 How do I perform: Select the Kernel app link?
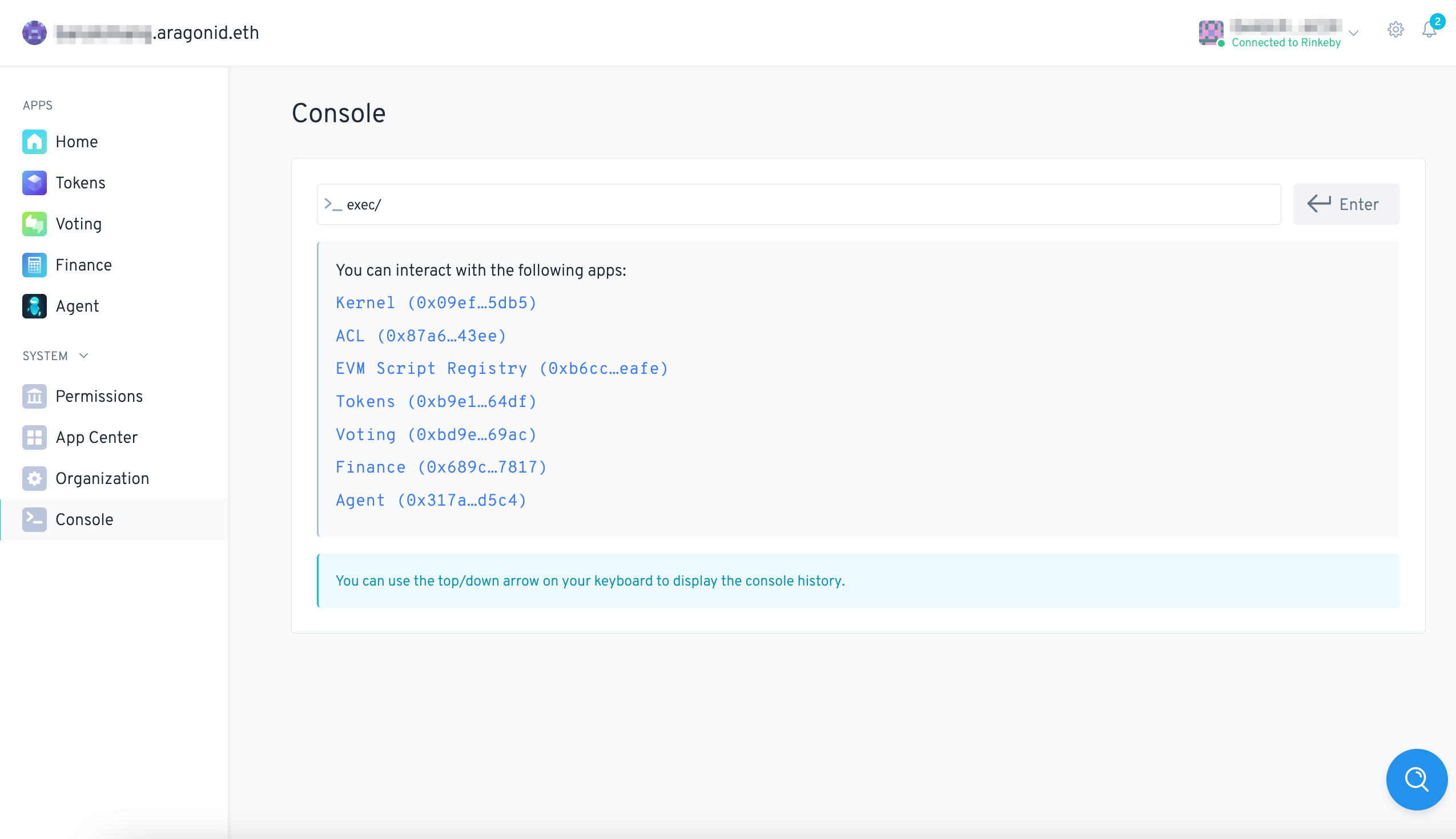(436, 302)
